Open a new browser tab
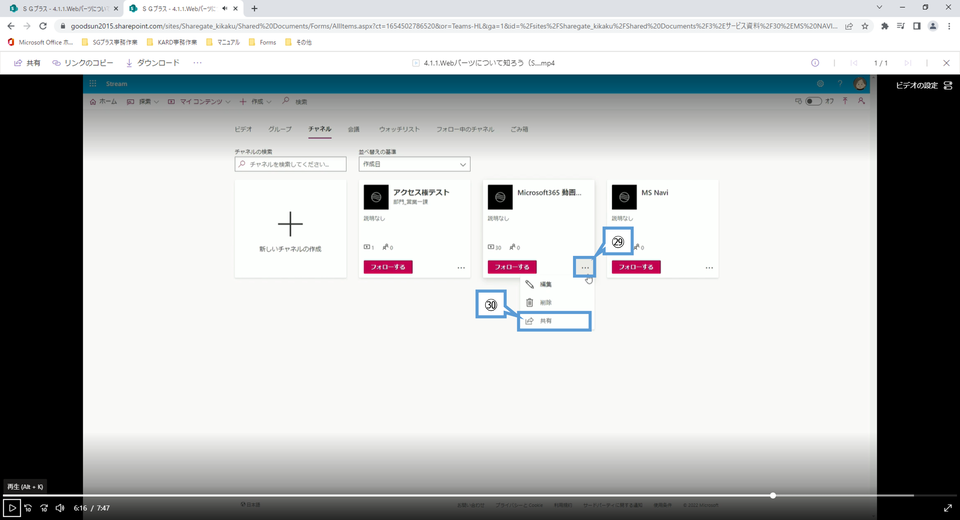The height and width of the screenshot is (520, 960). click(254, 9)
